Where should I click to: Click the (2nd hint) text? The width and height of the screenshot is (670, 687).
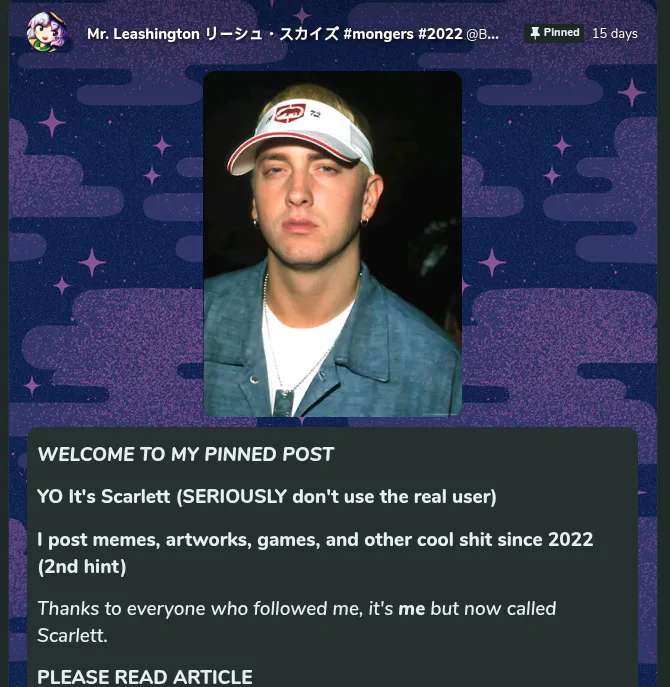click(82, 567)
